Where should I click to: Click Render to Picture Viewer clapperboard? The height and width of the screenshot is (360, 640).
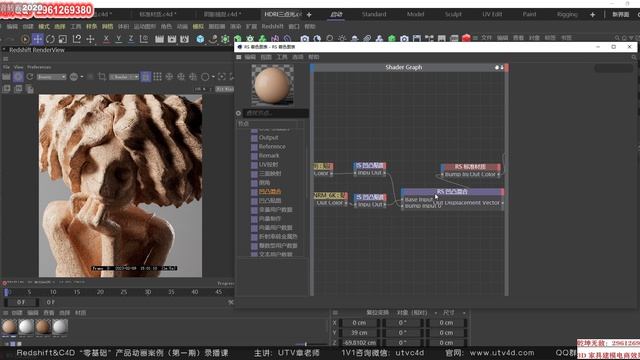(x=172, y=39)
